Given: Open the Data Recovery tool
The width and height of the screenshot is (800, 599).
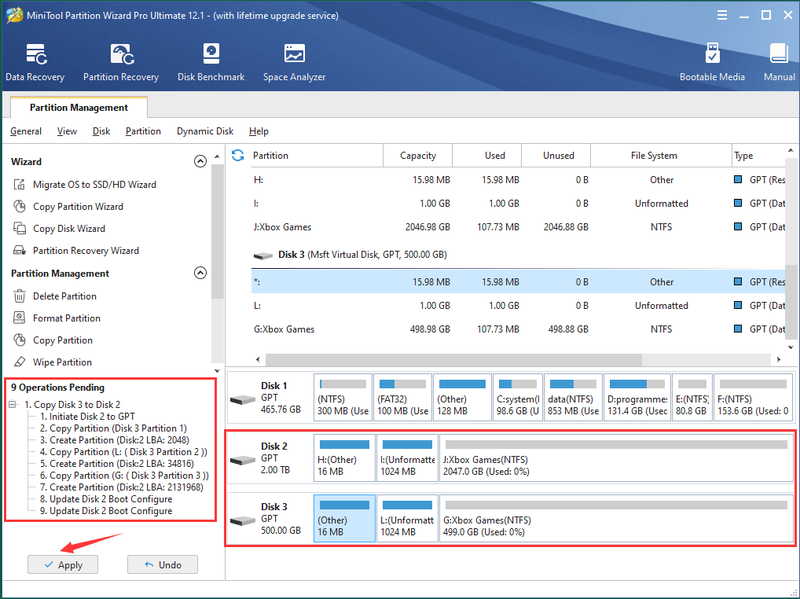Looking at the screenshot, I should [35, 63].
